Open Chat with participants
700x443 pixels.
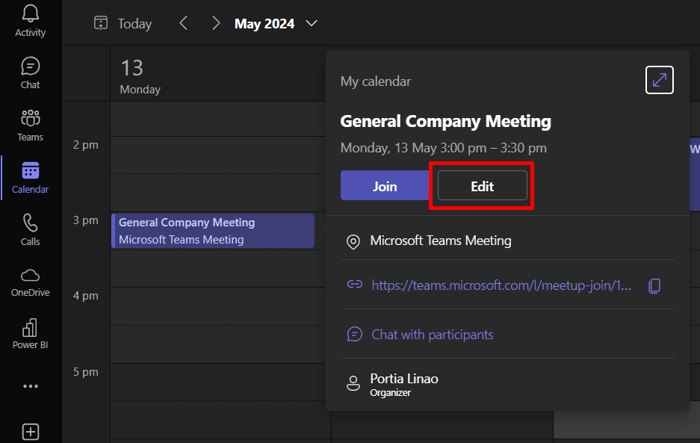click(432, 334)
